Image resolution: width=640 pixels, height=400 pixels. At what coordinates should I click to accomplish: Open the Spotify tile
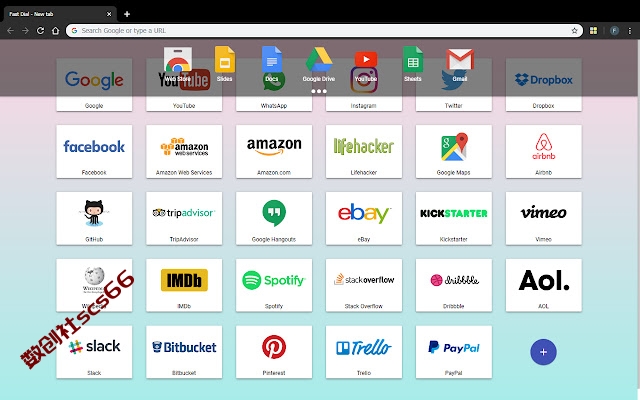click(x=274, y=285)
